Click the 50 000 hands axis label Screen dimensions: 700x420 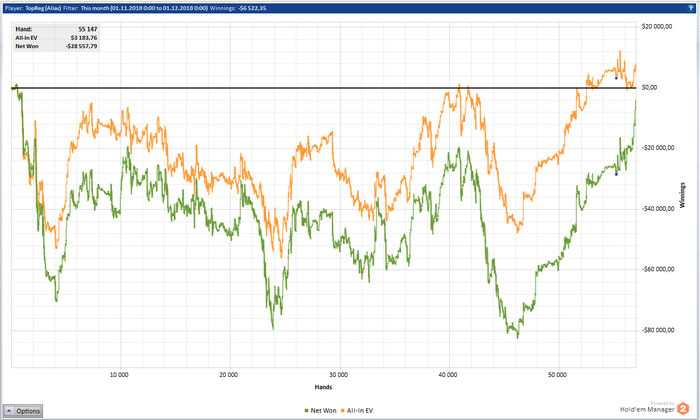click(557, 375)
